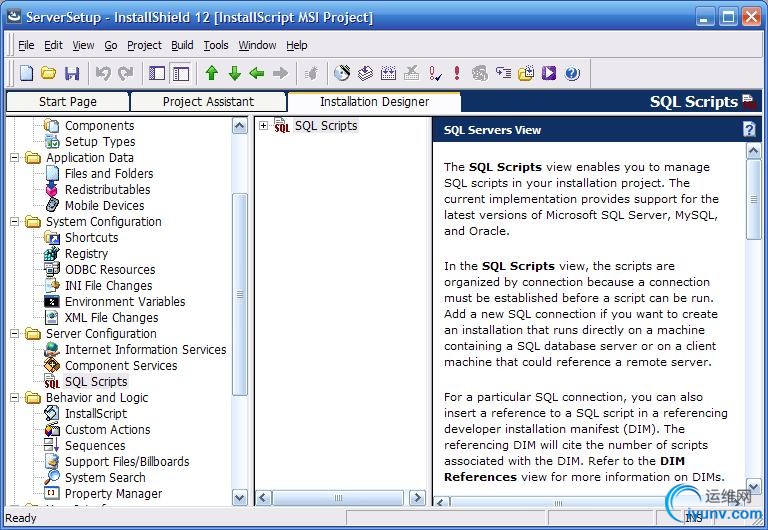Click the exclamation with checkmark Test icon
768x530 pixels.
point(434,73)
